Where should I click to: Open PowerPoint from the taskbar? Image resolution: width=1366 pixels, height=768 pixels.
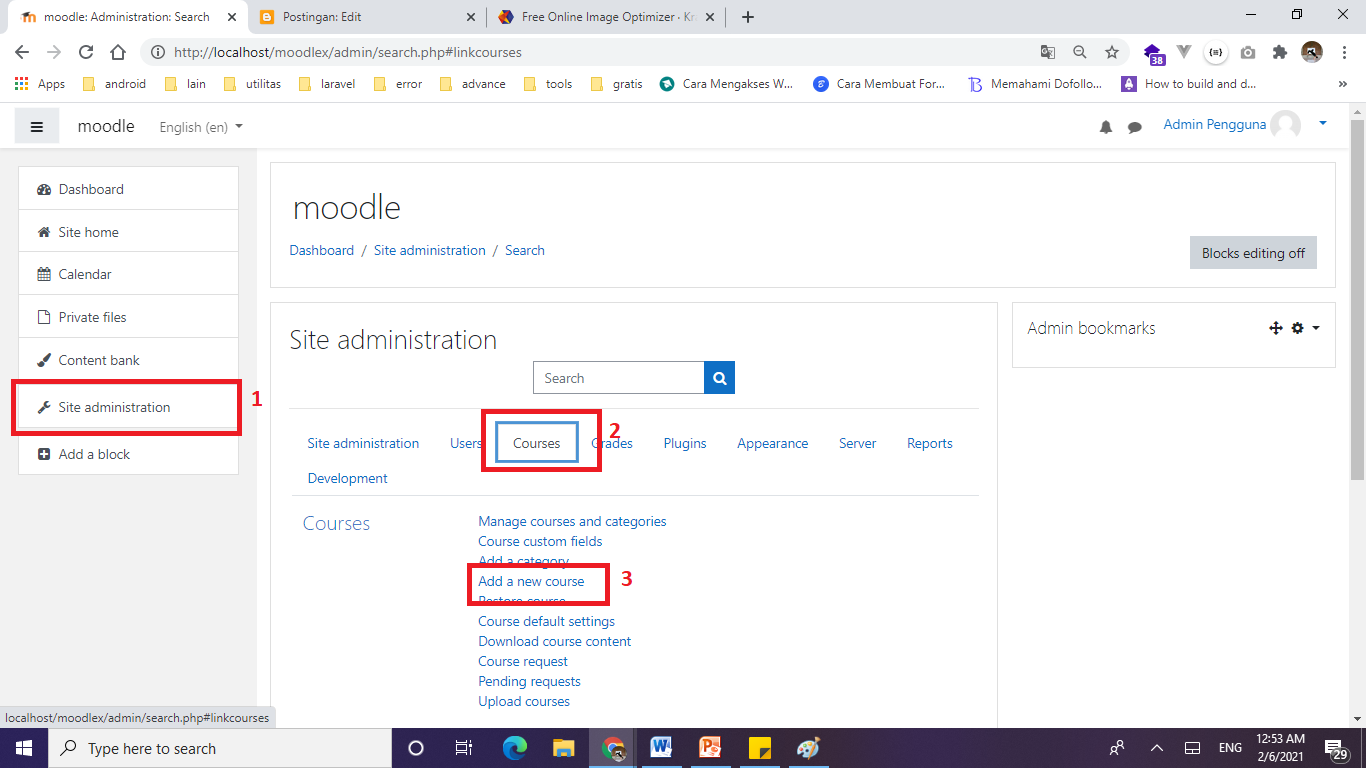click(710, 748)
